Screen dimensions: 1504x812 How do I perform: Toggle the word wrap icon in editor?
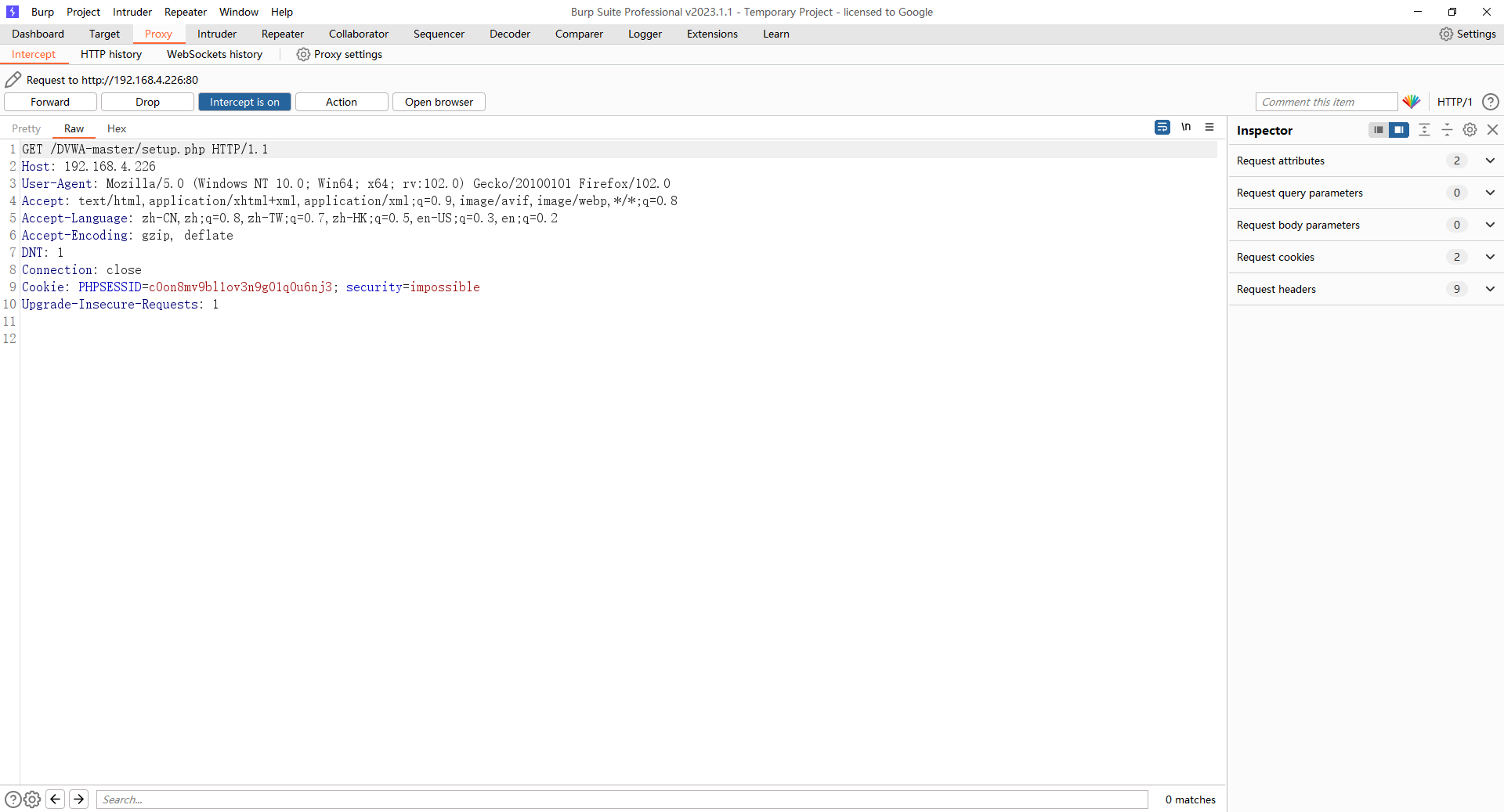(x=1162, y=127)
